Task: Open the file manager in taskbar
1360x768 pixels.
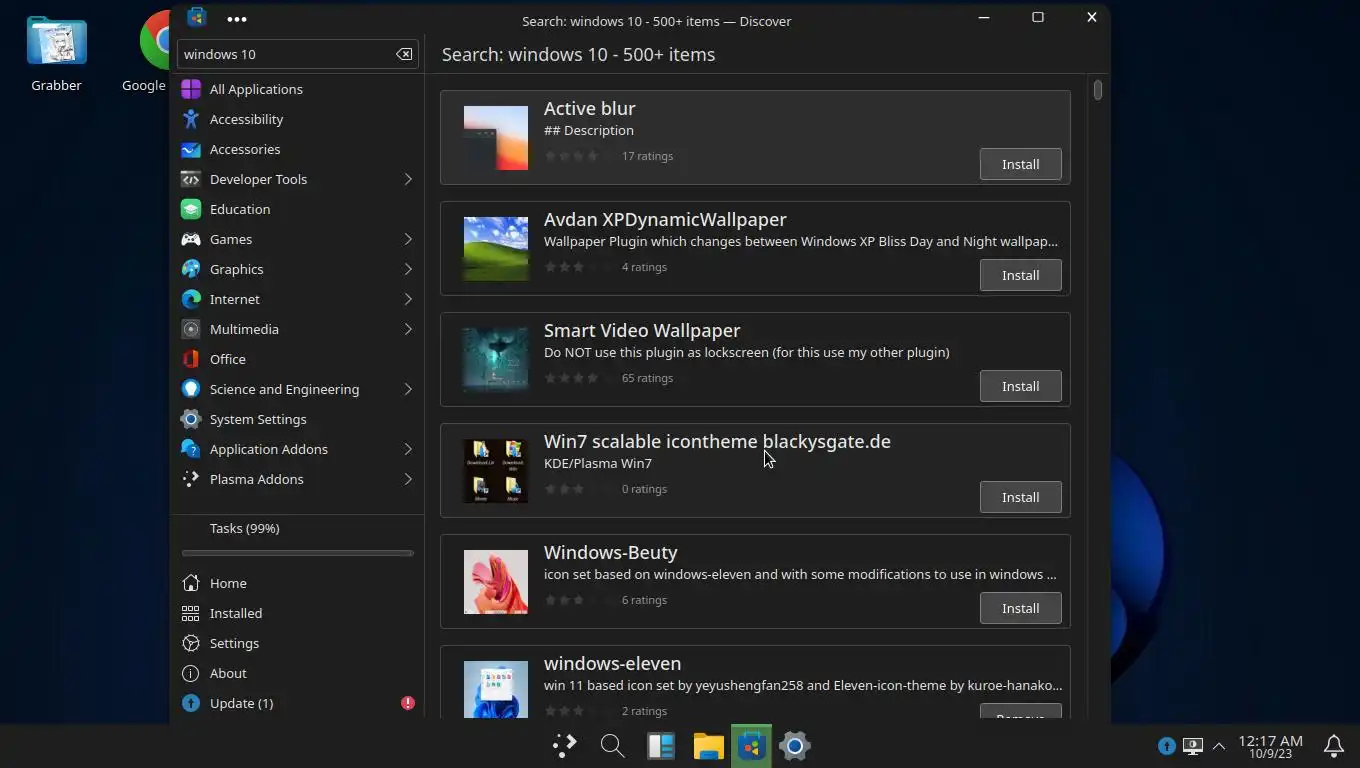Action: [708, 745]
